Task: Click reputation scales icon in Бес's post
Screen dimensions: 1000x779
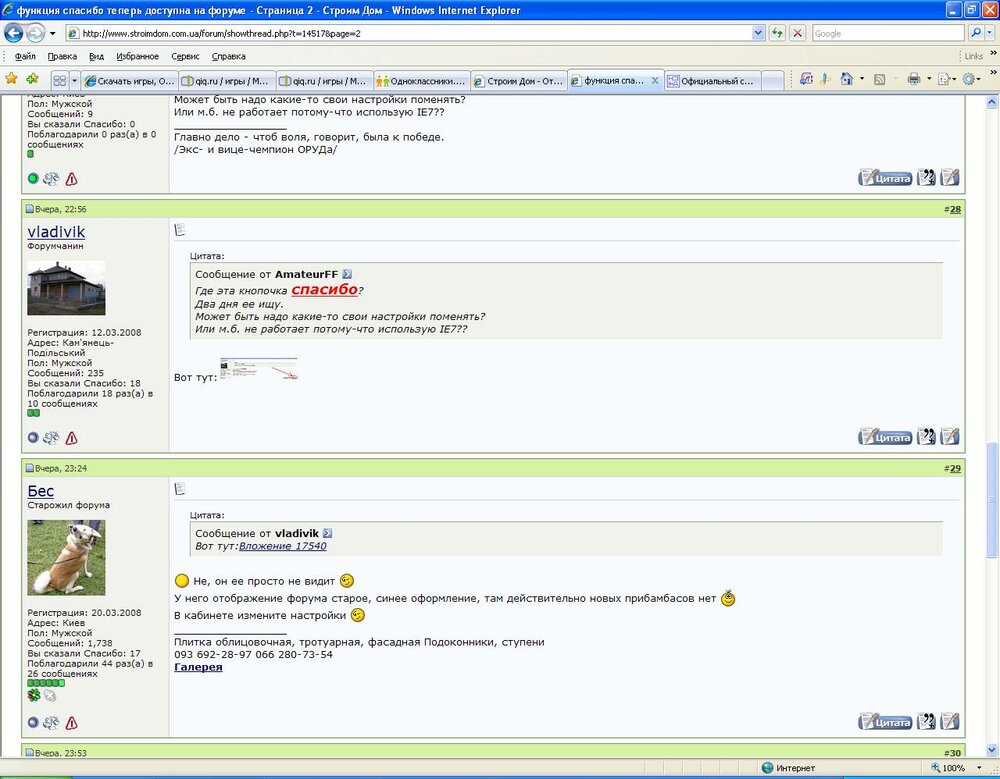Action: (51, 722)
